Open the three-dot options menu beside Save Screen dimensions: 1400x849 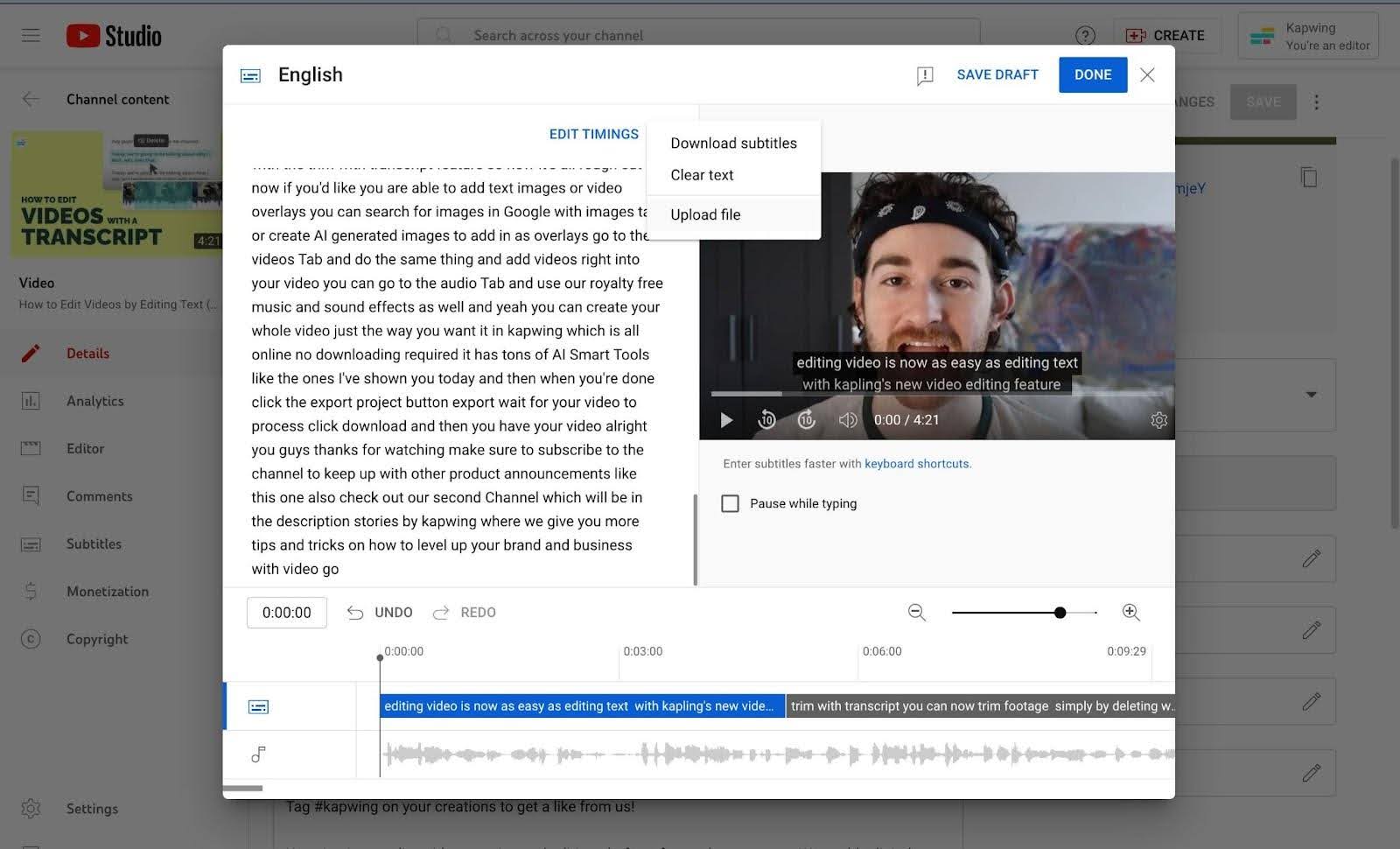coord(1316,102)
